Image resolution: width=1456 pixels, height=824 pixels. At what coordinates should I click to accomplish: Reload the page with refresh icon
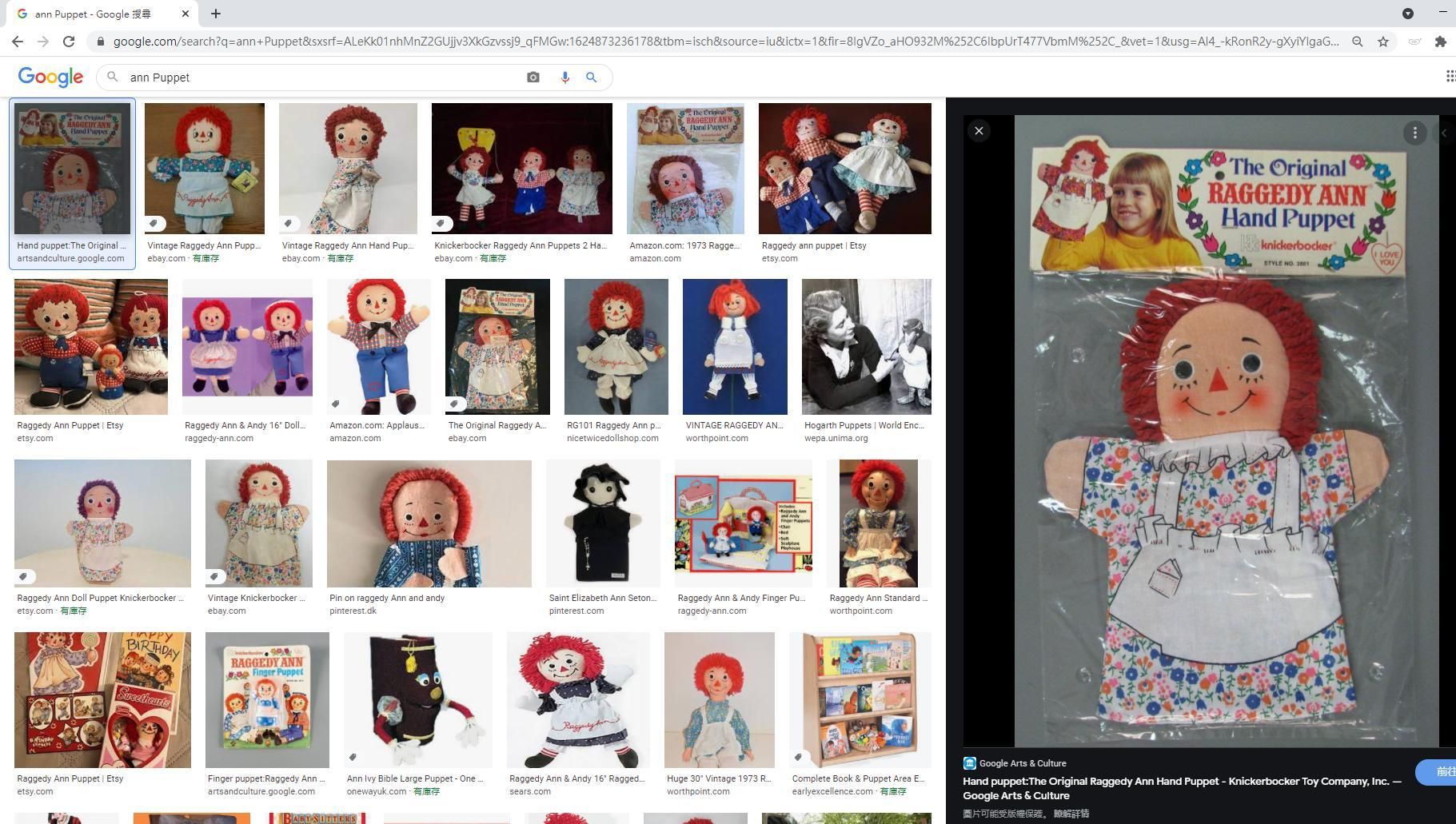pos(69,42)
